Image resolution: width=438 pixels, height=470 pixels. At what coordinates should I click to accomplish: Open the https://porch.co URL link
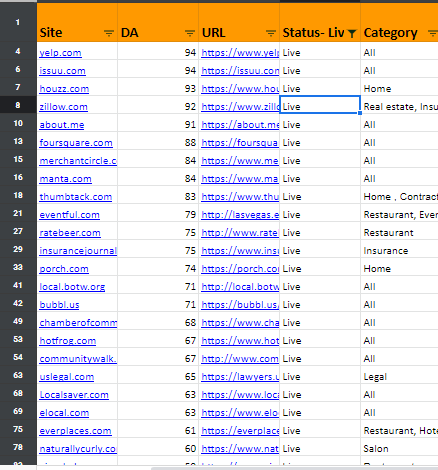[240, 269]
